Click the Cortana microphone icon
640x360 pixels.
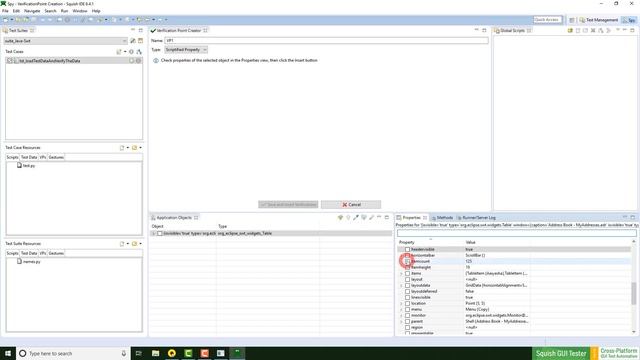(x=124, y=353)
